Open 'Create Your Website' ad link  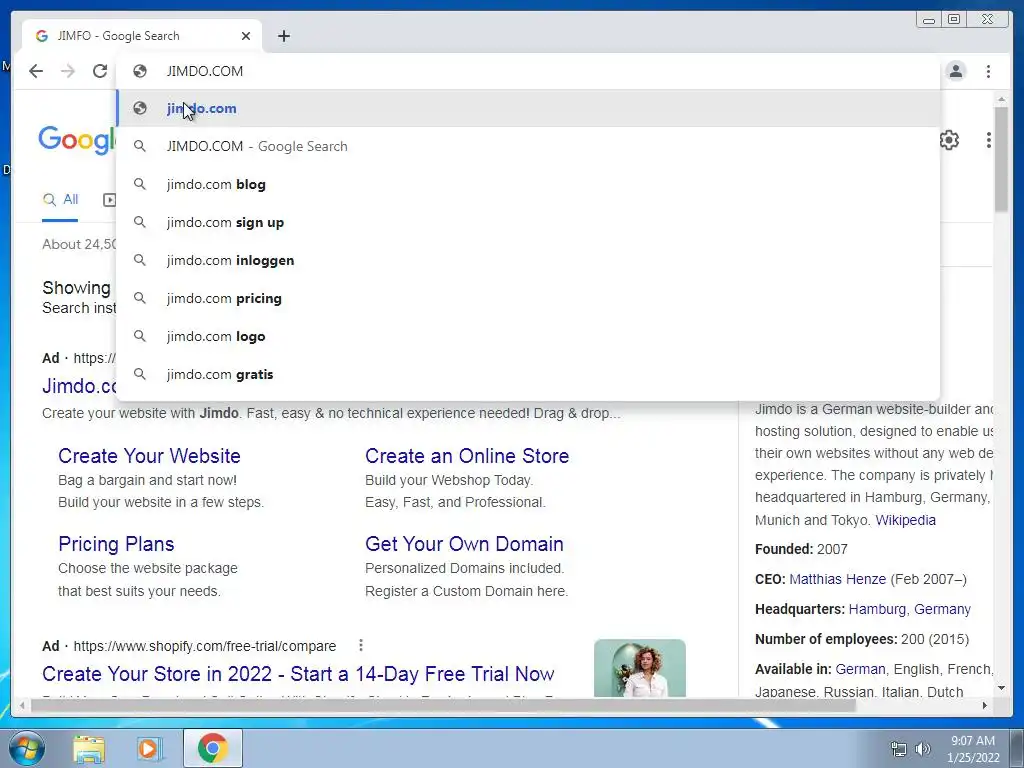click(x=149, y=456)
